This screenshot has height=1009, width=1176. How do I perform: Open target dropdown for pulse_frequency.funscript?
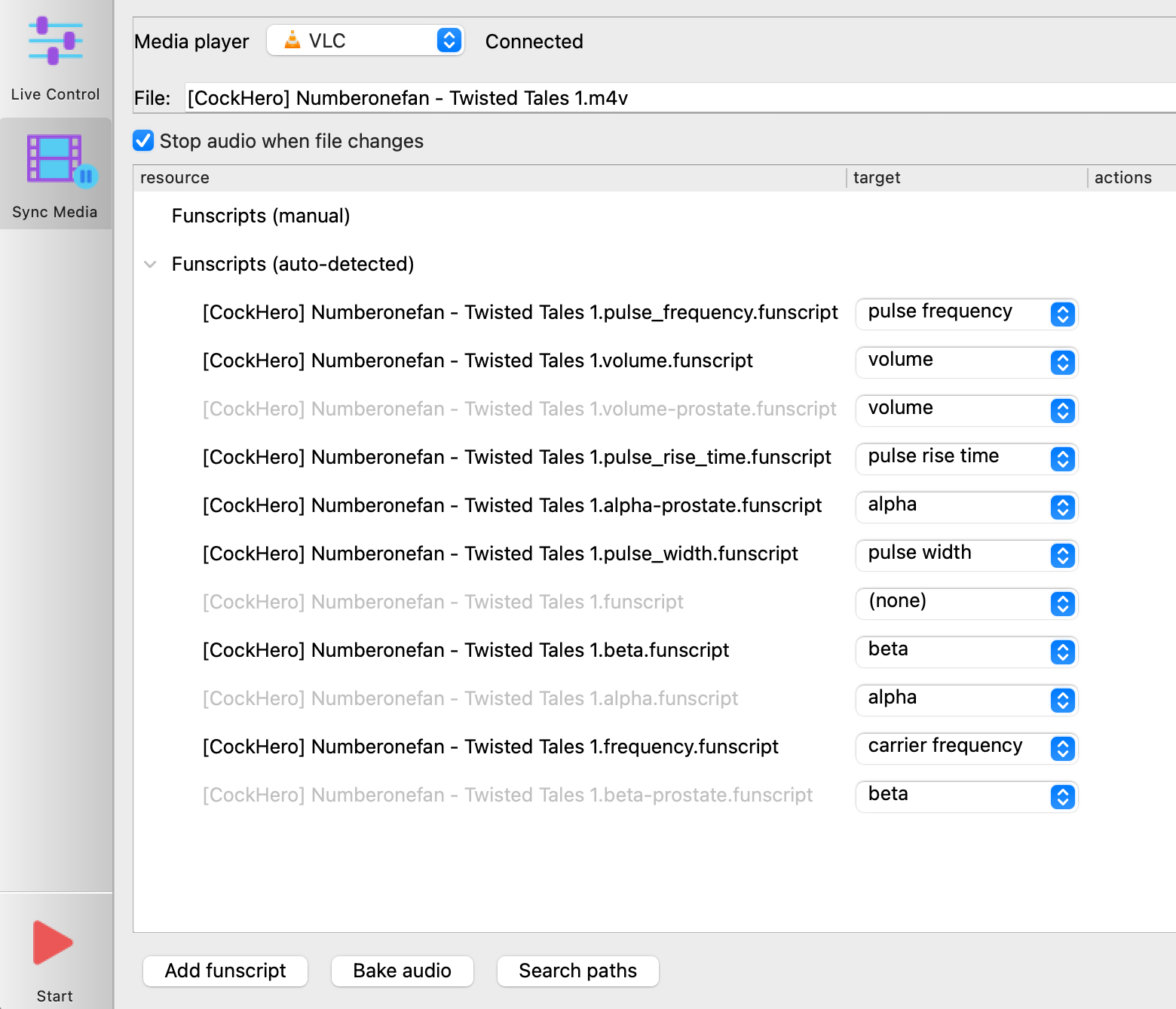(966, 313)
